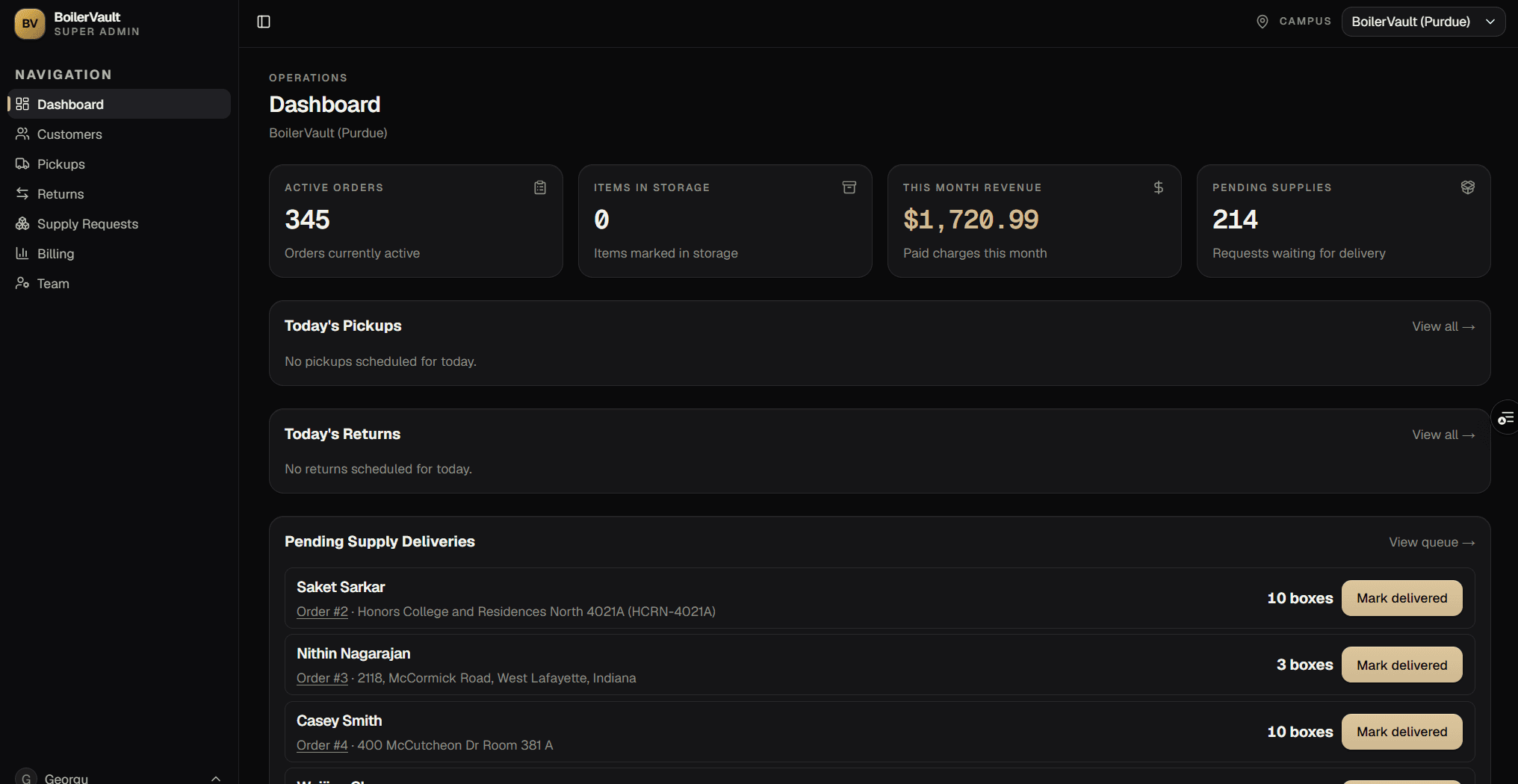This screenshot has width=1518, height=784.
Task: View all of Today's Returns
Action: pos(1443,435)
